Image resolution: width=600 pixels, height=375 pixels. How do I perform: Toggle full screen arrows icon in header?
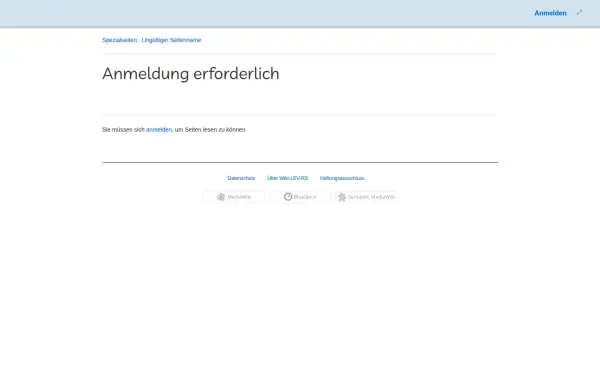579,13
